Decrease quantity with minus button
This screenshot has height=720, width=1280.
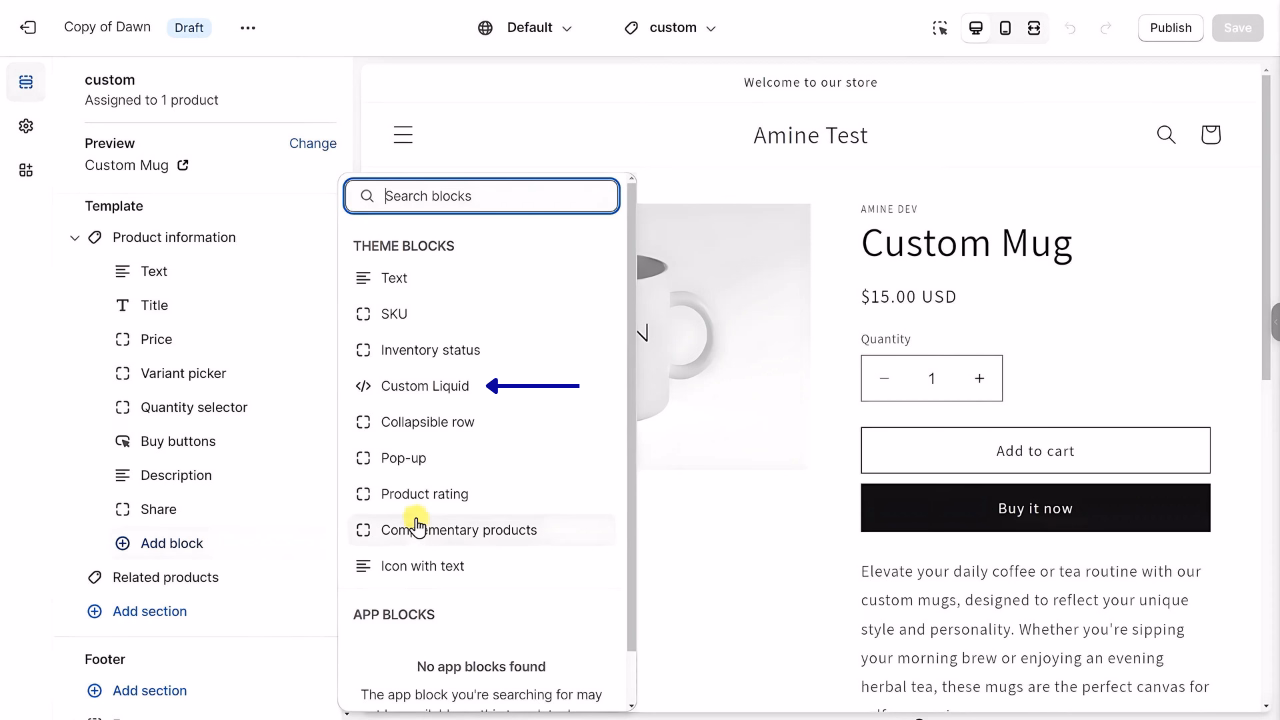coord(884,378)
